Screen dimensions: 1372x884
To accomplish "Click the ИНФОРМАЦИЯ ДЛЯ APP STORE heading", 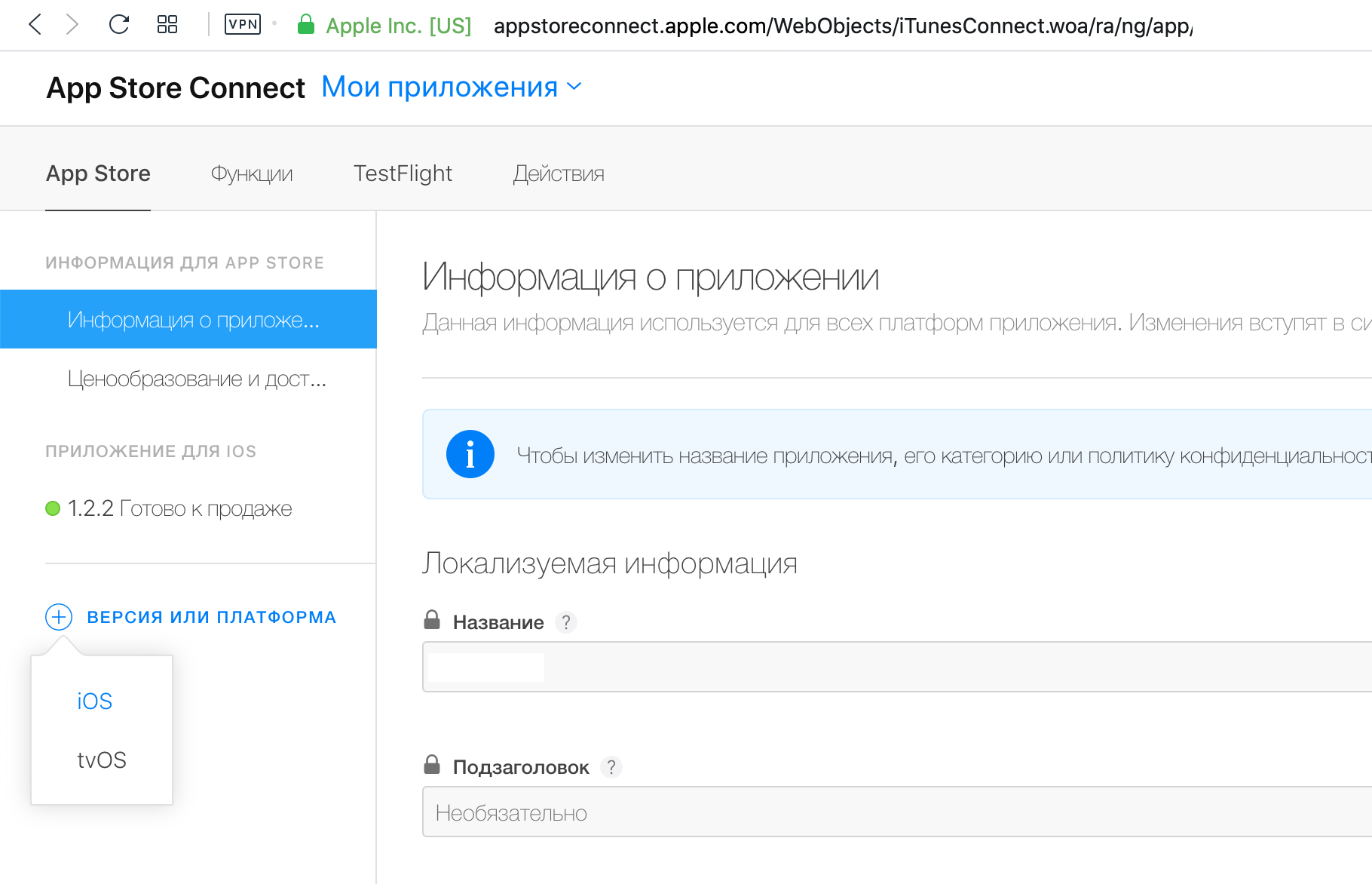I will click(185, 262).
